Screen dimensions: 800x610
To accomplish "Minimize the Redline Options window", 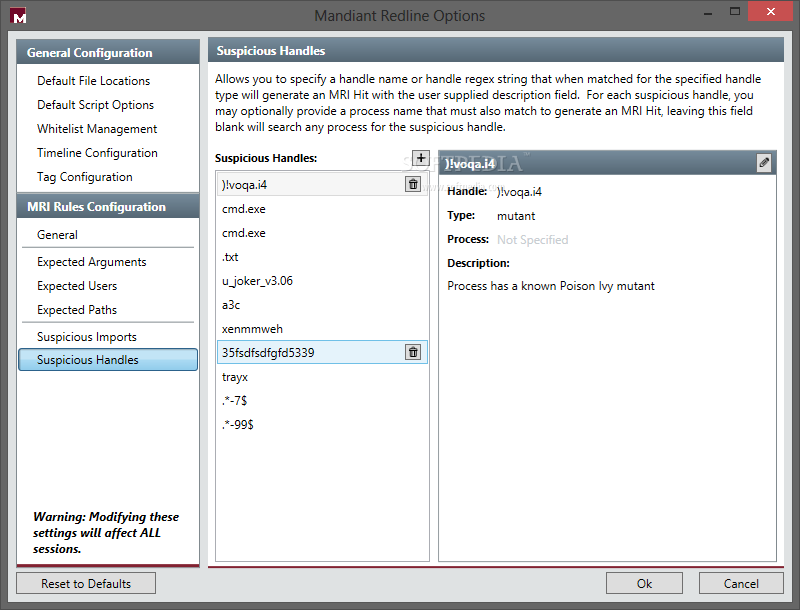I will 708,12.
